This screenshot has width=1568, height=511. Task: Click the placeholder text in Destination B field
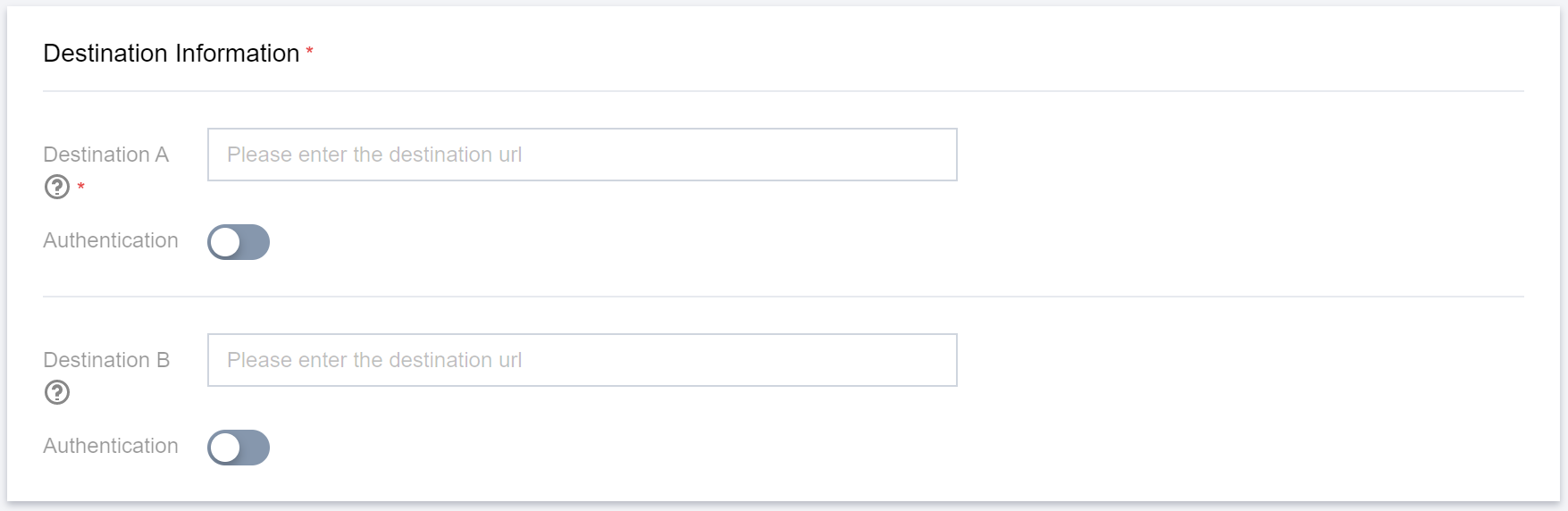374,360
